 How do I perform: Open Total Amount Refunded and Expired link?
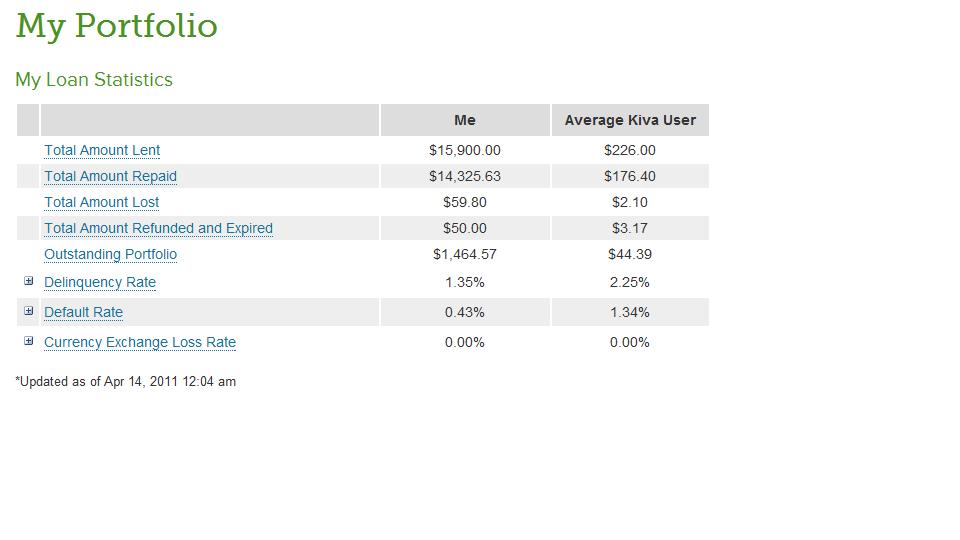[159, 228]
